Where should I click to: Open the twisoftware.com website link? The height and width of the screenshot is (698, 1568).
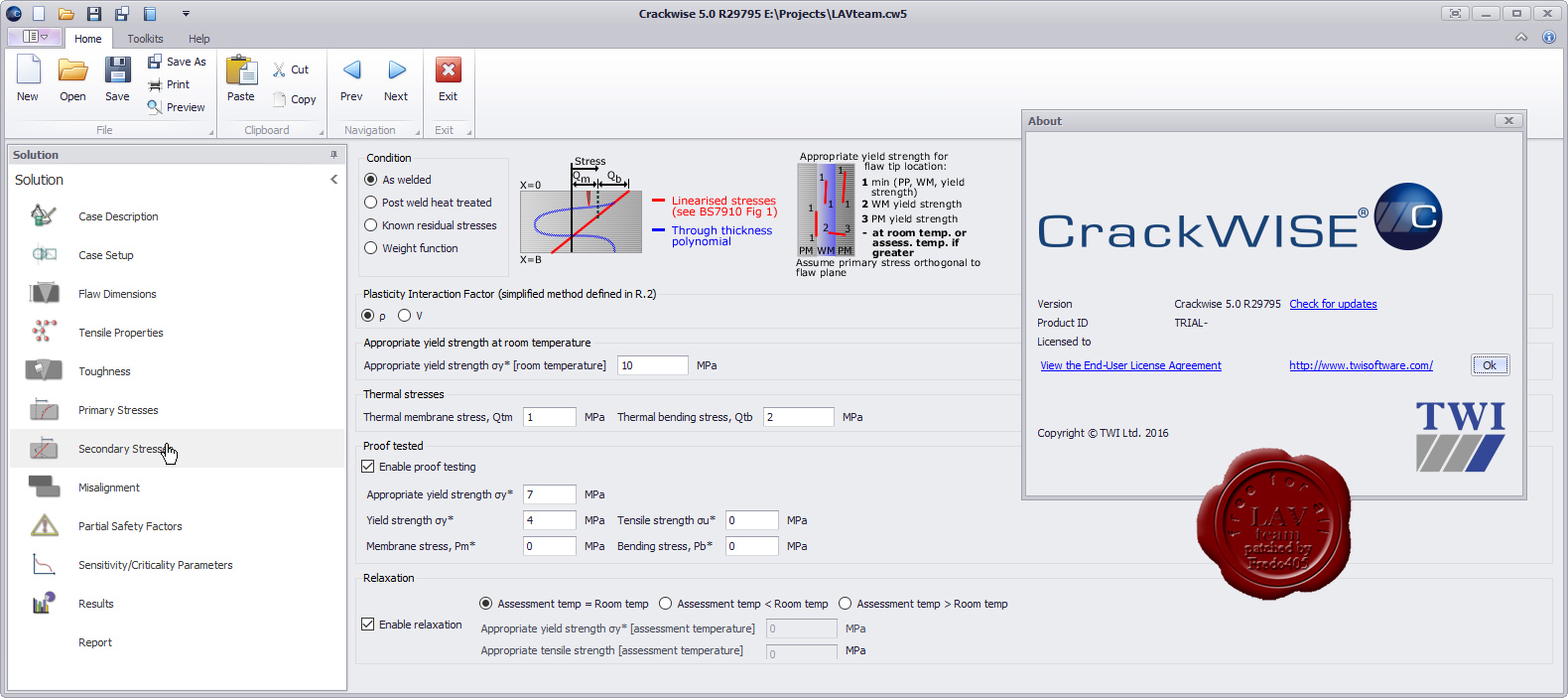click(x=1361, y=365)
